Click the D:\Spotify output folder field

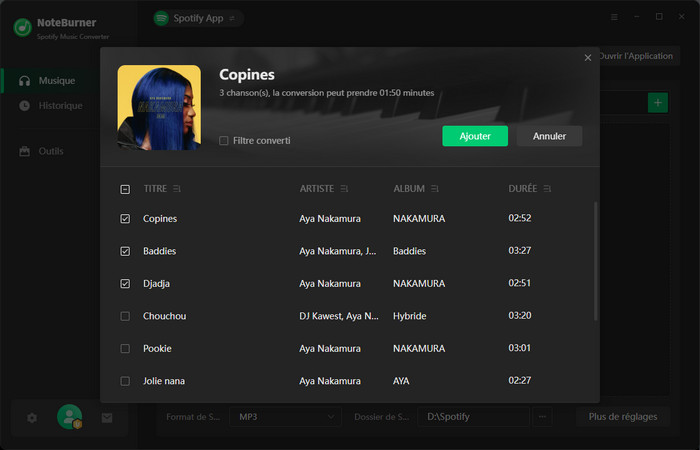[473, 417]
